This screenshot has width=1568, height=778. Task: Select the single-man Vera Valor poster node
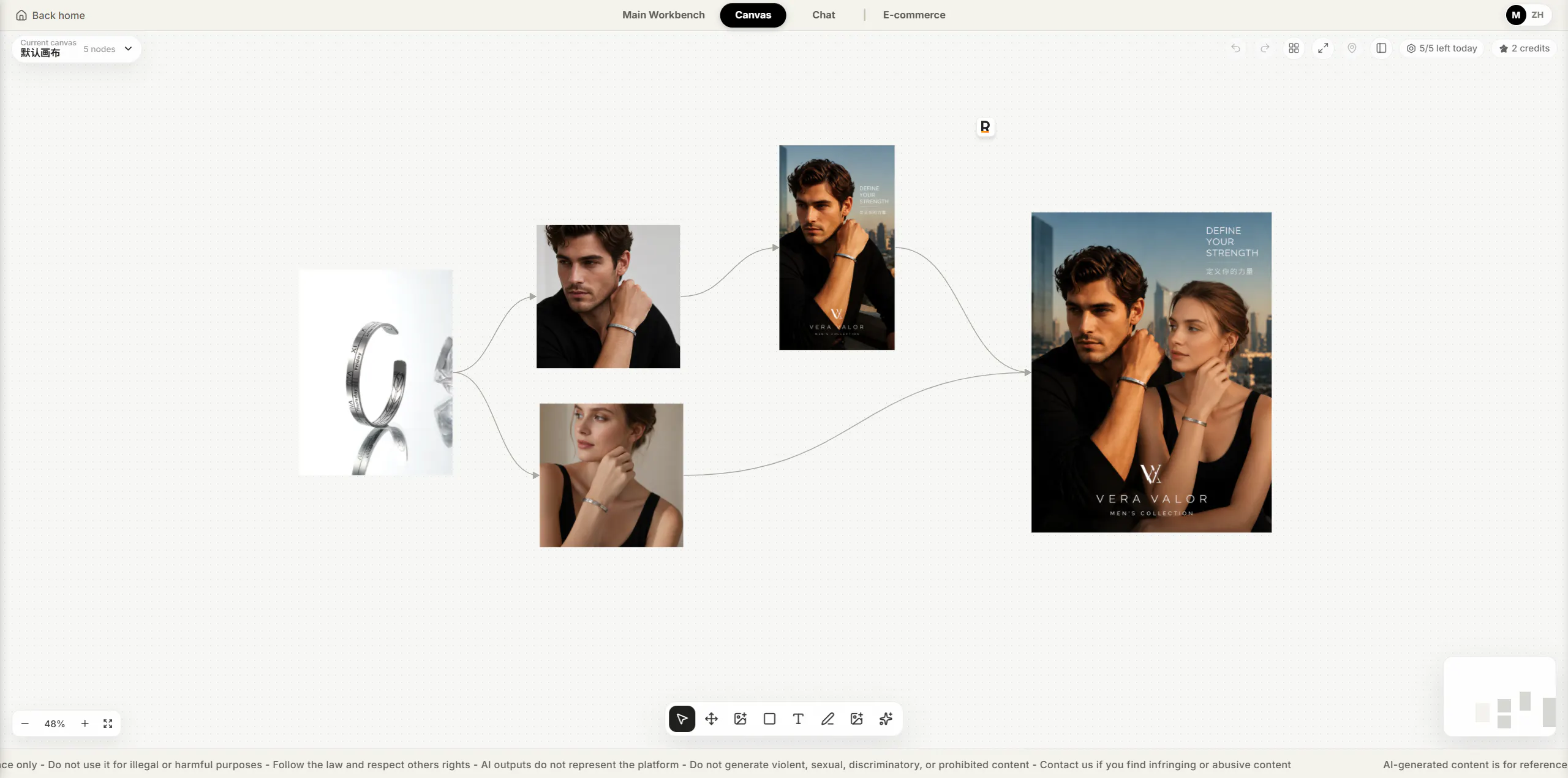coord(837,247)
